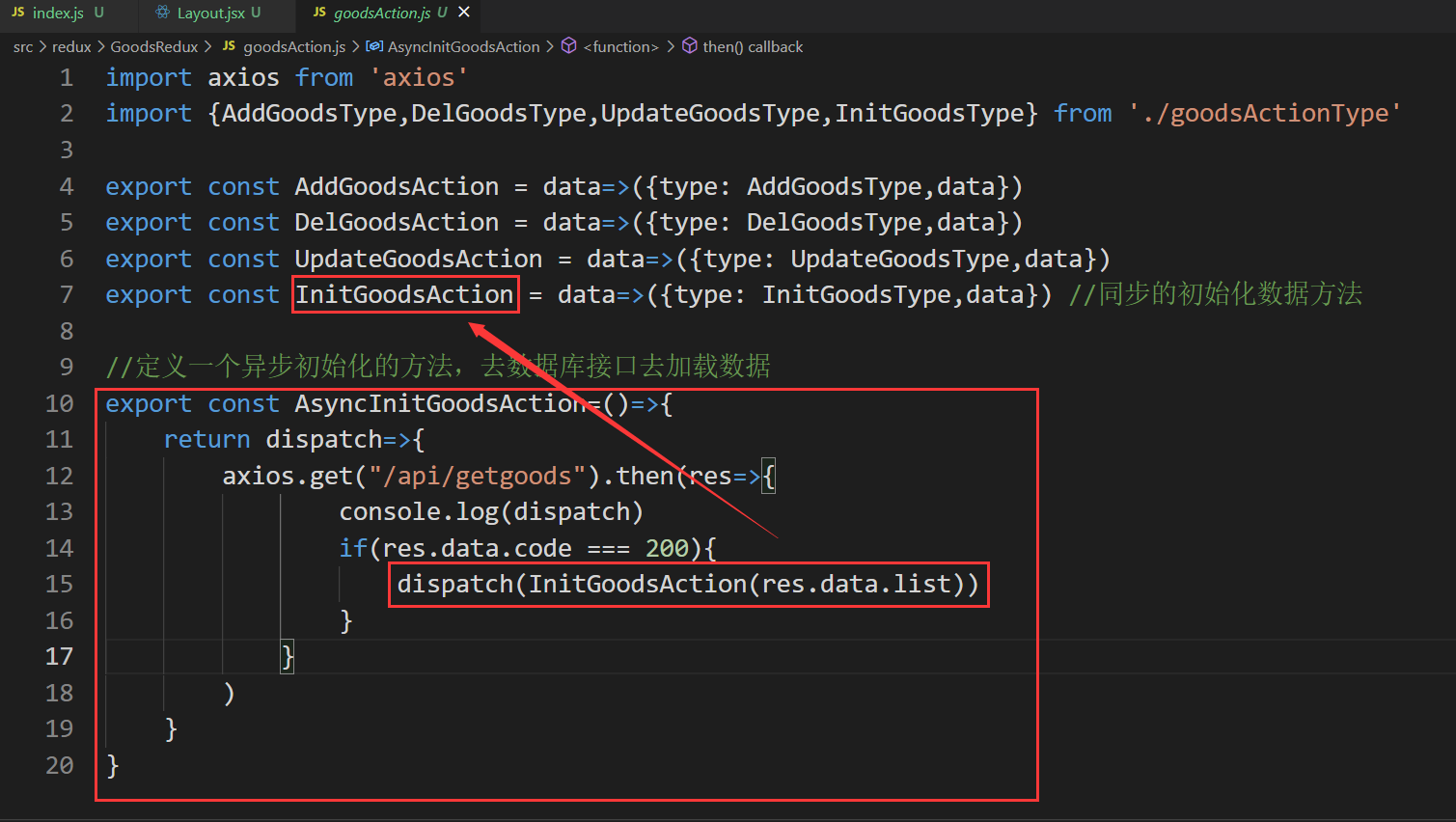Expand the goodsAction.js breadcrumb chevron

coord(353,46)
